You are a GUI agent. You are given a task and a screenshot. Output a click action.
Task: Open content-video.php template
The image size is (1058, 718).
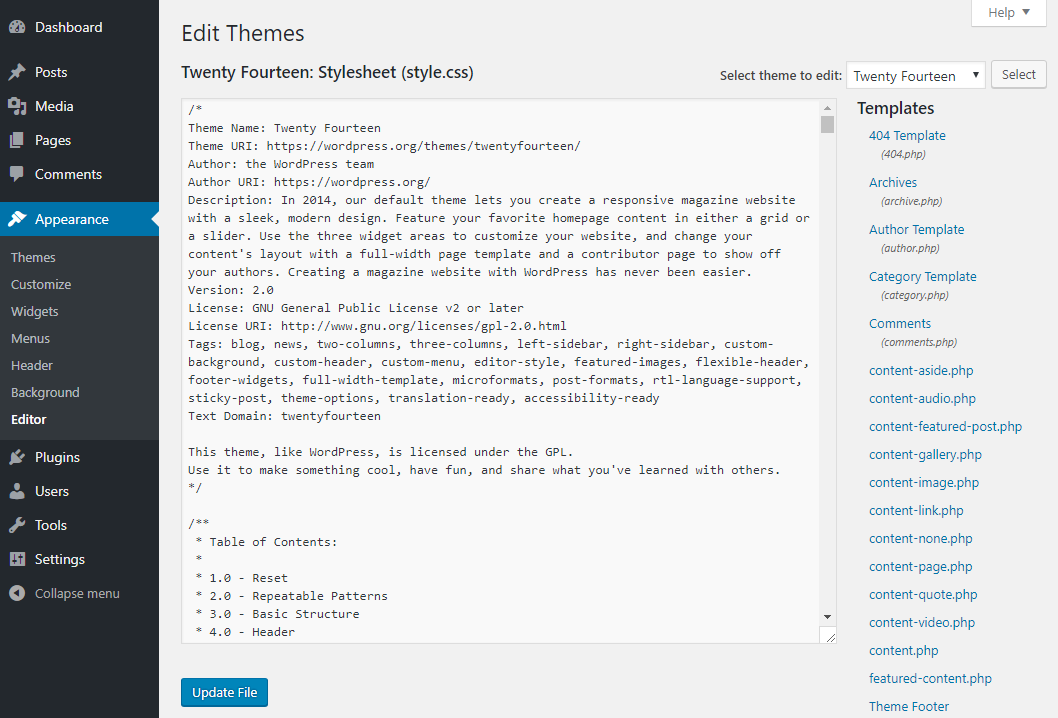(922, 622)
